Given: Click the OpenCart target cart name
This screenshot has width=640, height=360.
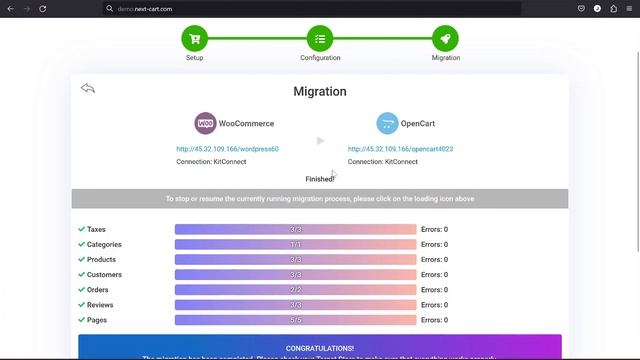Looking at the screenshot, I should click(418, 123).
